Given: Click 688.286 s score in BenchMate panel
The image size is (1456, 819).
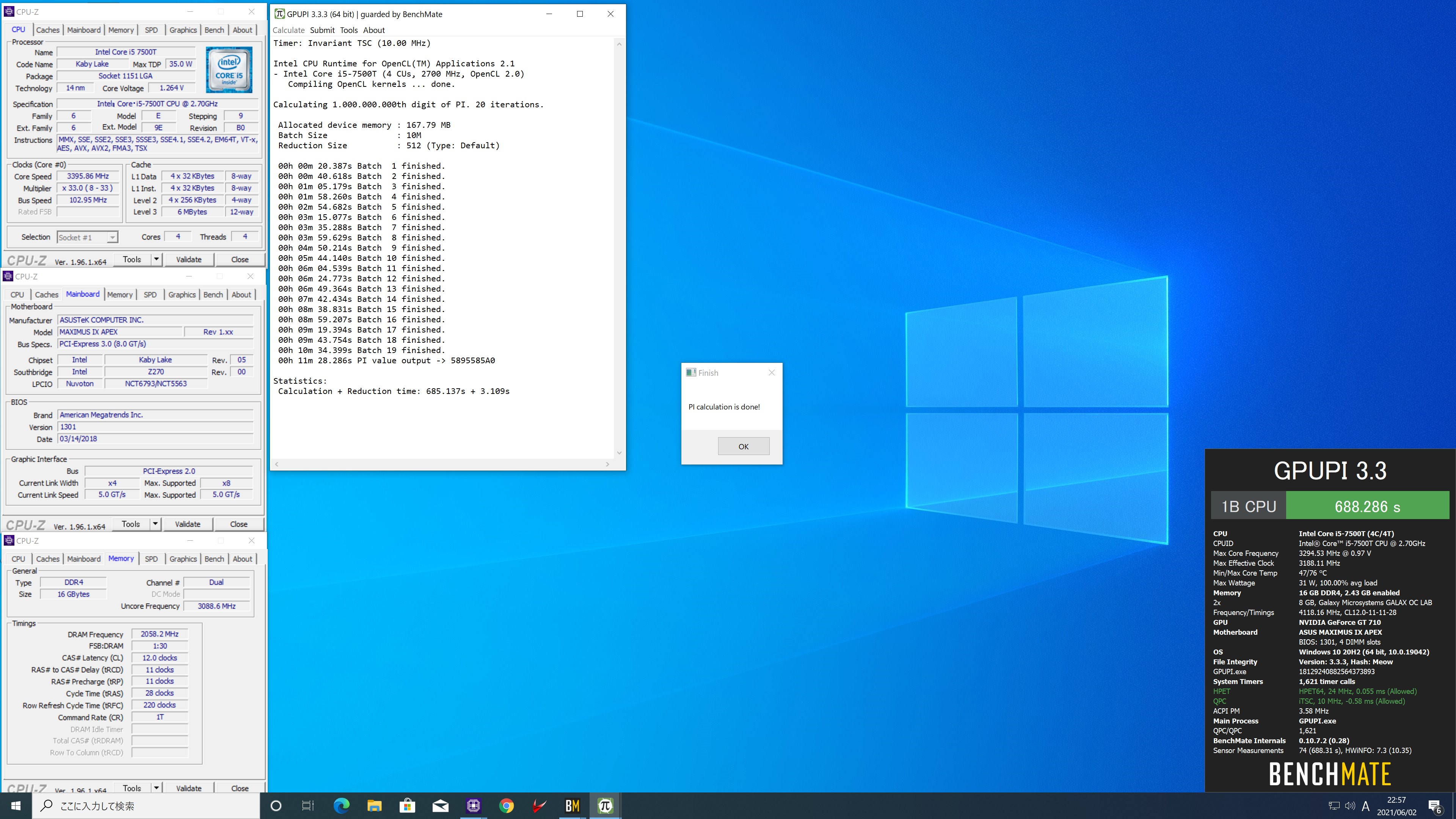Looking at the screenshot, I should click(1367, 506).
